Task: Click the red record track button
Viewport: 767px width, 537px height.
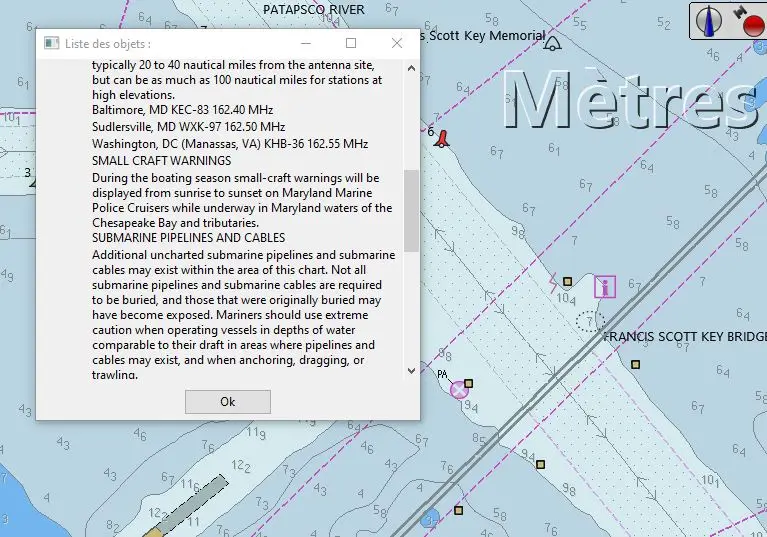Action: coord(753,25)
